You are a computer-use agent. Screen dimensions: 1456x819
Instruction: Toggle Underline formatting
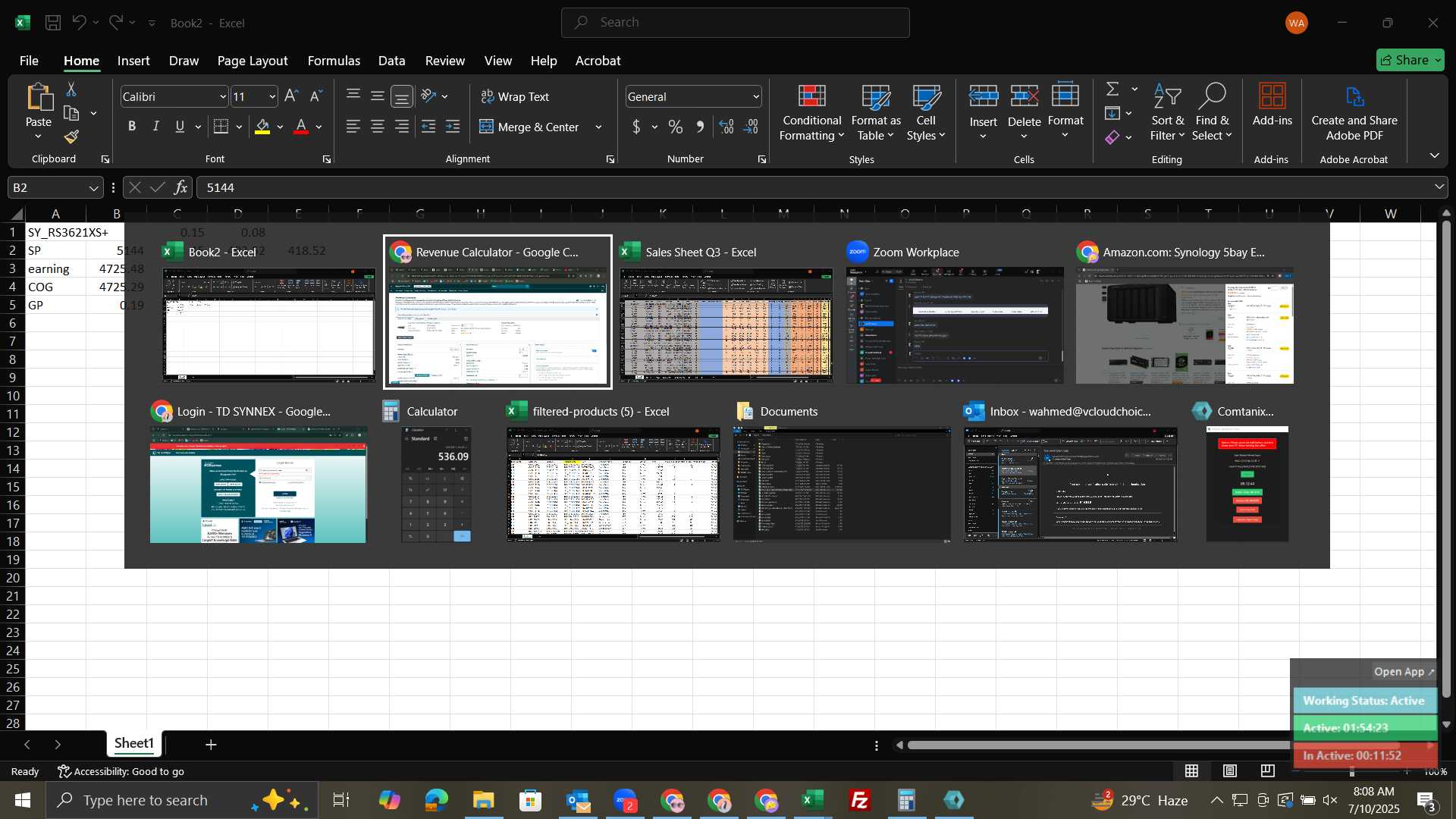[180, 127]
